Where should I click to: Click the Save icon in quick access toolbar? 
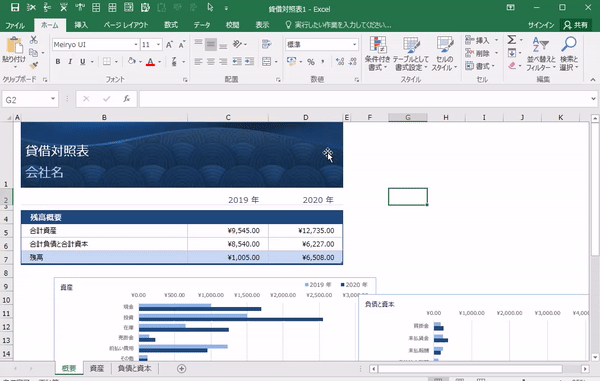coord(15,7)
